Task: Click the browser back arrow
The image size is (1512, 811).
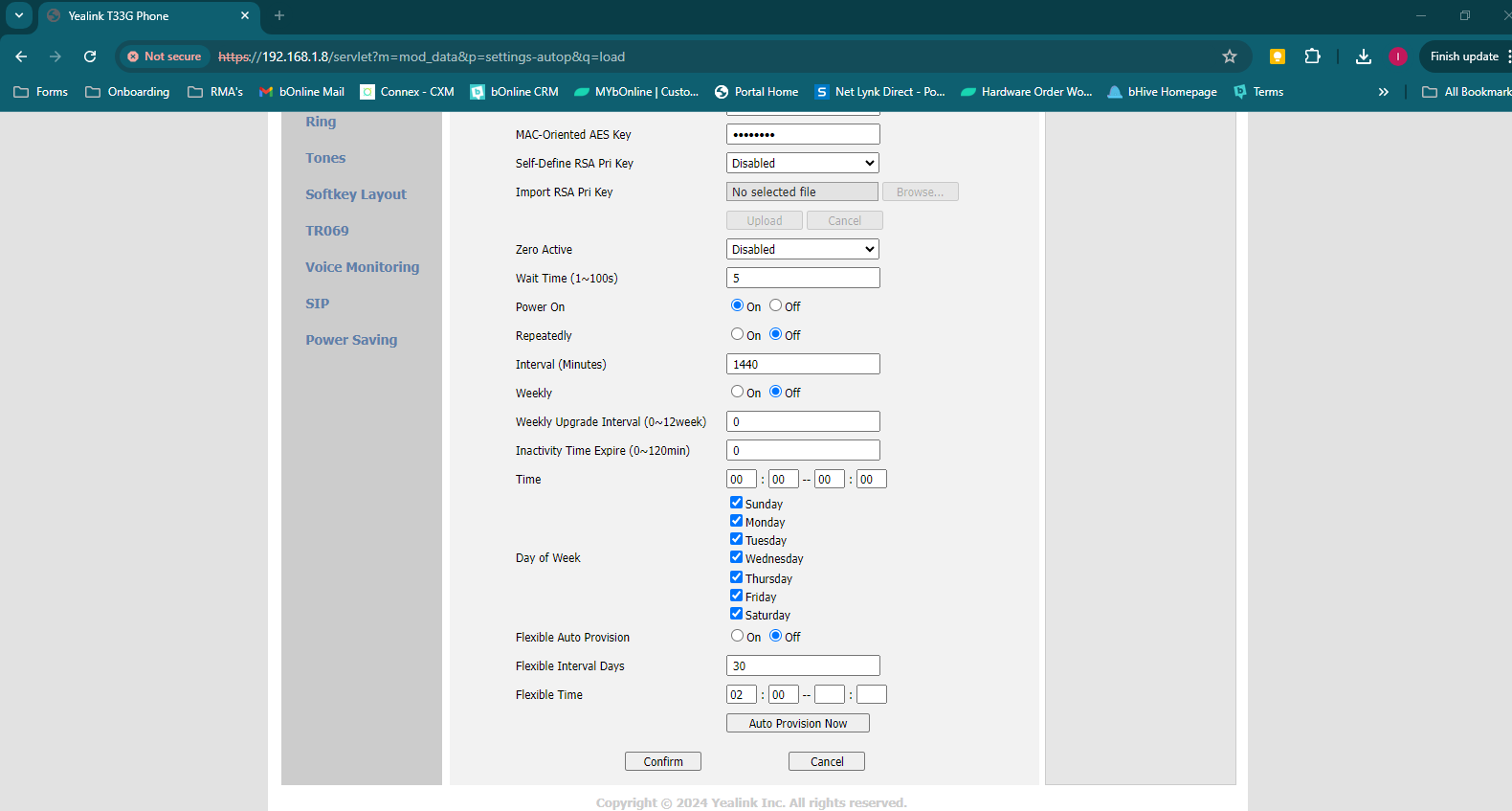Action: point(21,56)
